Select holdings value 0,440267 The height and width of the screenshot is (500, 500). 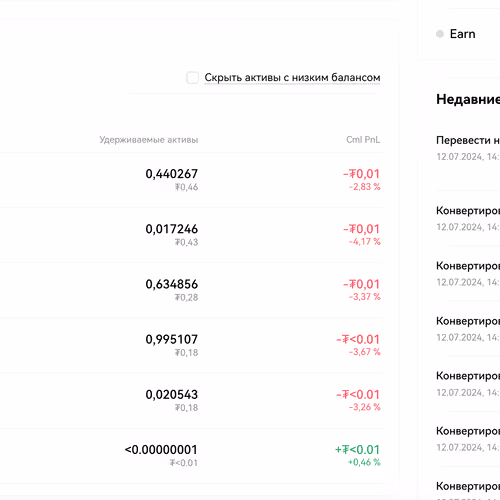(172, 174)
